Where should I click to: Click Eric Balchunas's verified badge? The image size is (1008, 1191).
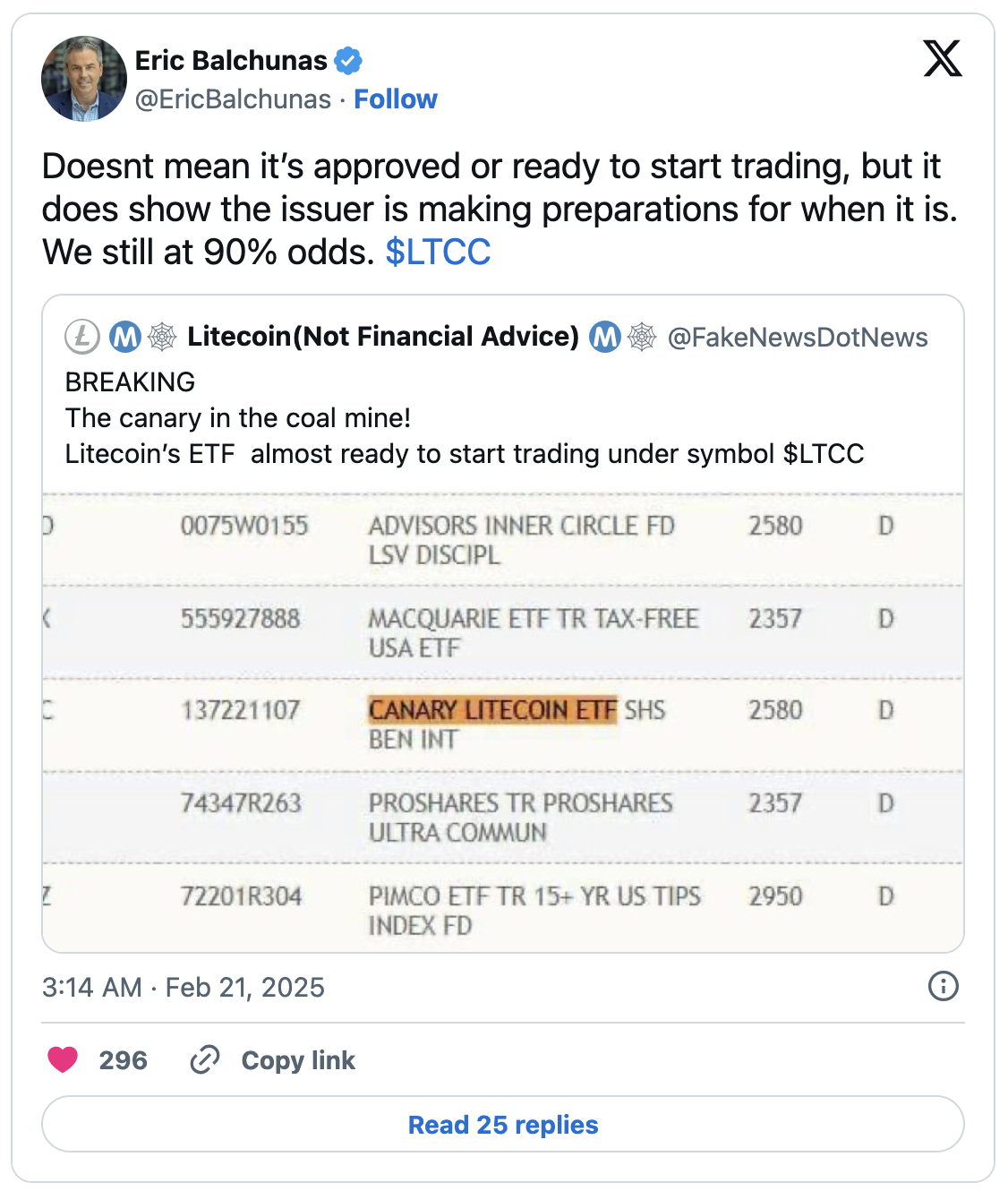tap(349, 61)
